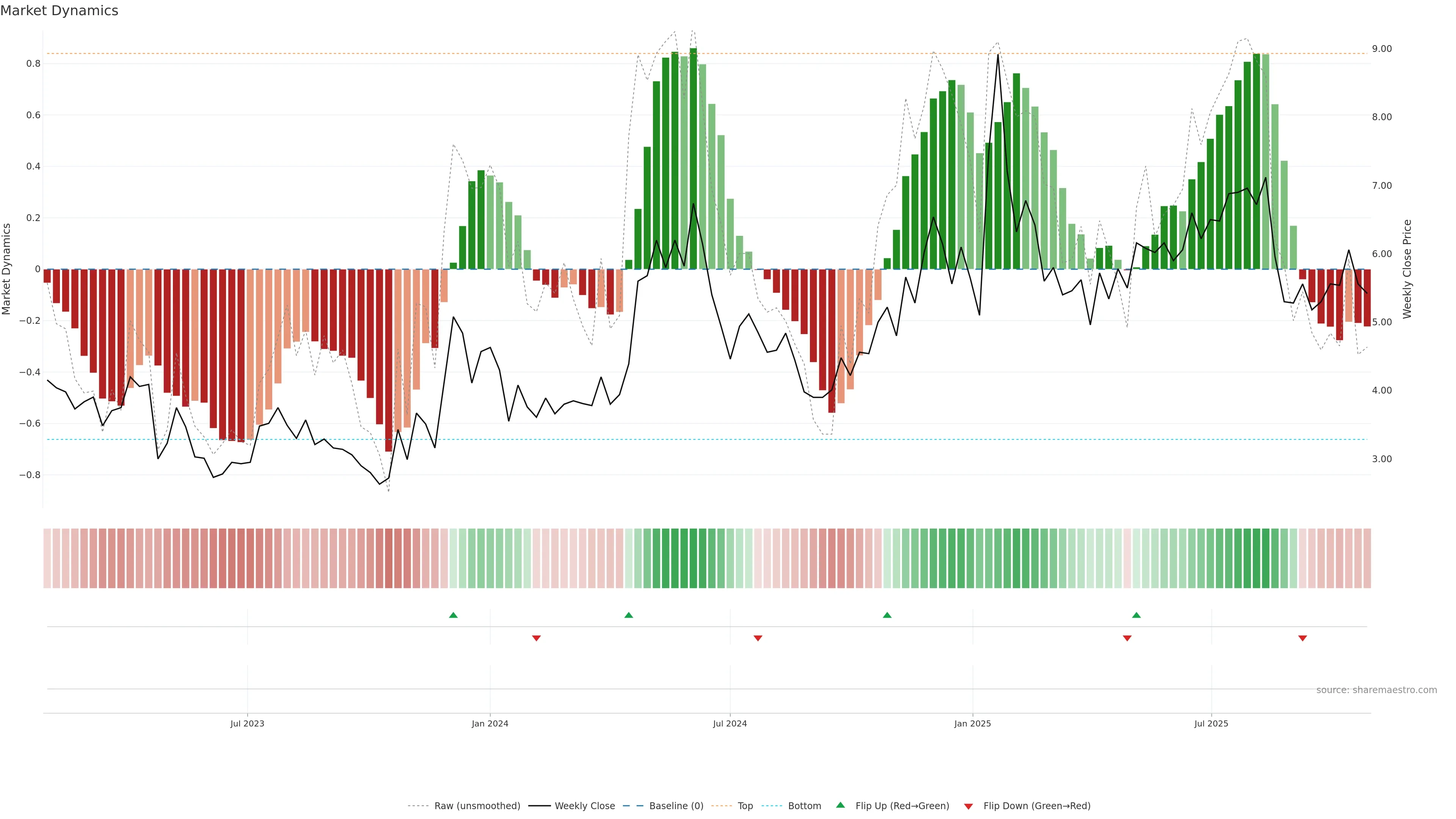Click the first green flip-up triangle marker

453,615
